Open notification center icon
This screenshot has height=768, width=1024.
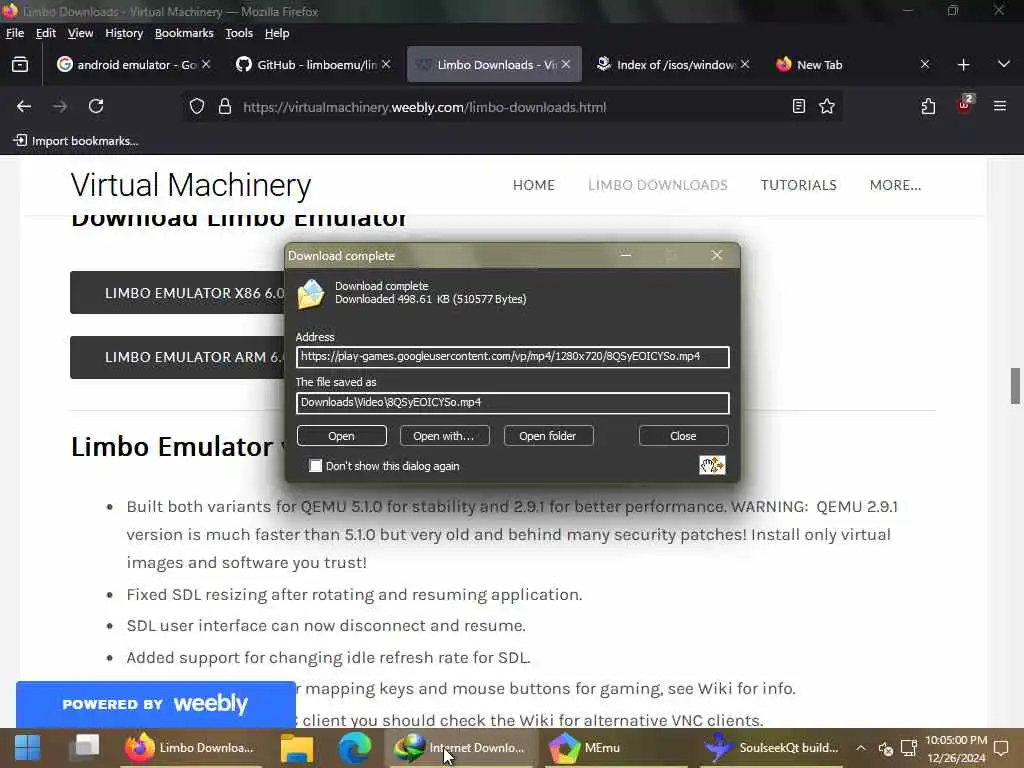1000,748
